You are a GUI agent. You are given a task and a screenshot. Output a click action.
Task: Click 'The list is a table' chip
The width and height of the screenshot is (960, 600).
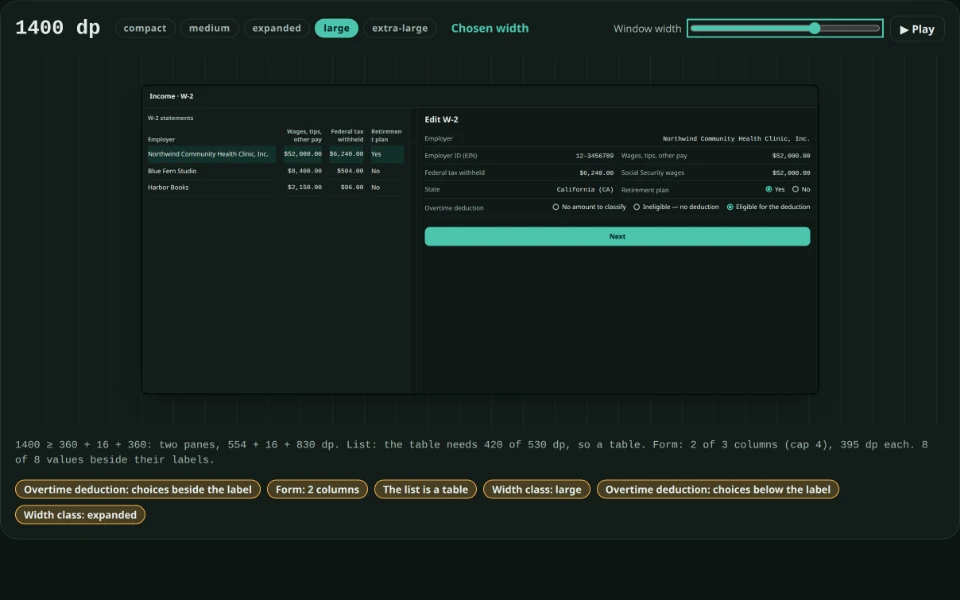tap(426, 490)
